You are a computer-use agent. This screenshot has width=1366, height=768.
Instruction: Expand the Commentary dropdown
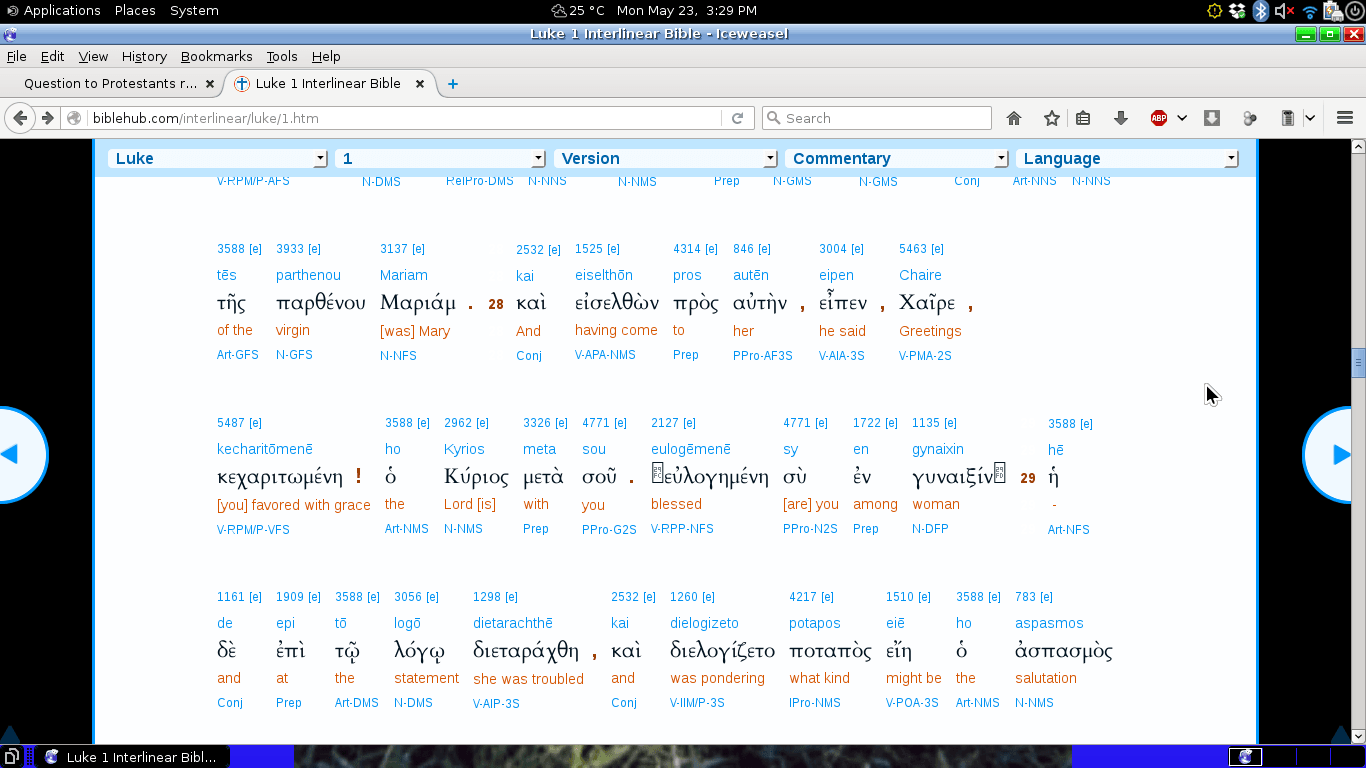click(897, 158)
